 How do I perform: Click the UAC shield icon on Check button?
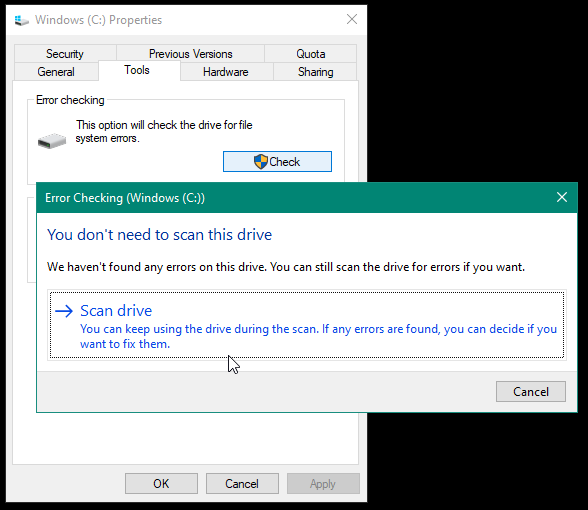click(x=261, y=162)
